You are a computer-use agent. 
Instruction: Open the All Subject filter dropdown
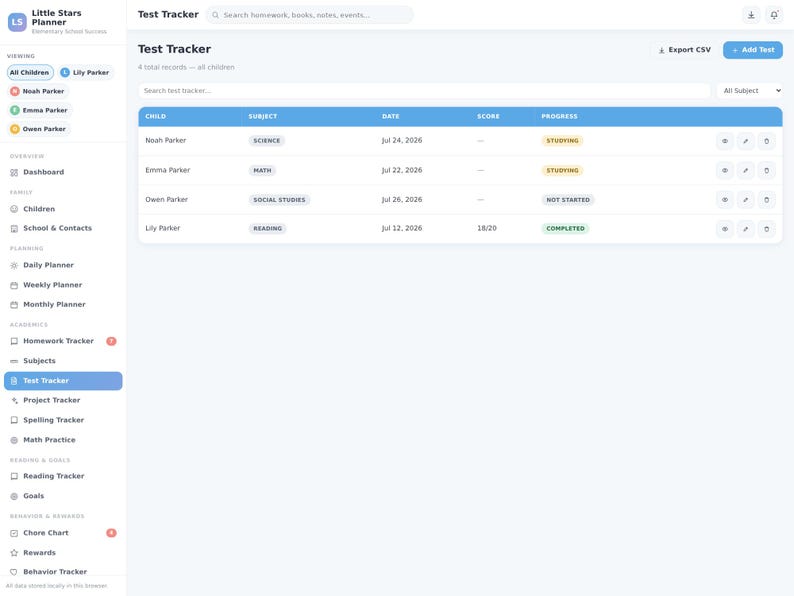pyautogui.click(x=749, y=91)
